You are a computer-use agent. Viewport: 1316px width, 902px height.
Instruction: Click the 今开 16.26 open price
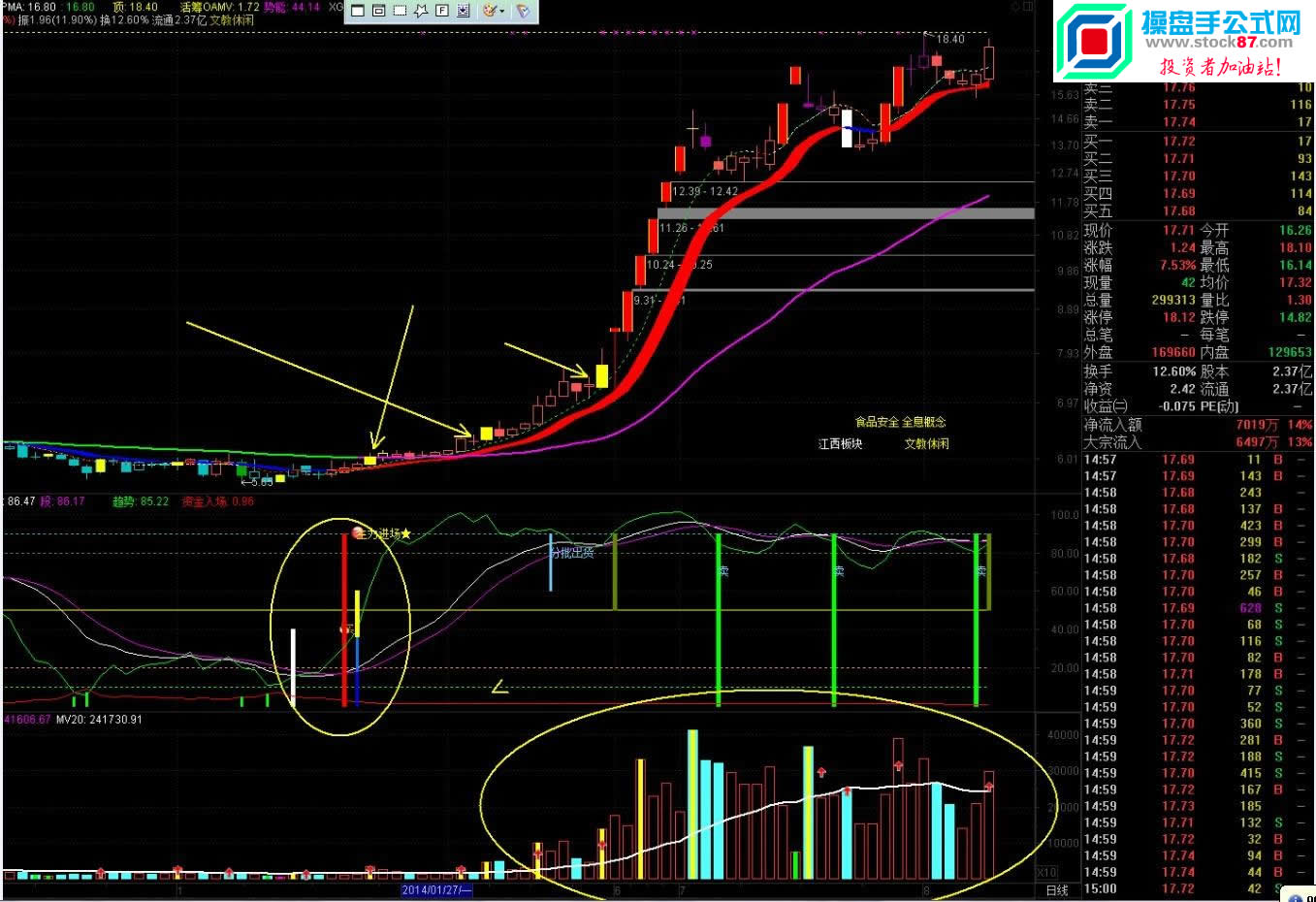pos(1295,231)
